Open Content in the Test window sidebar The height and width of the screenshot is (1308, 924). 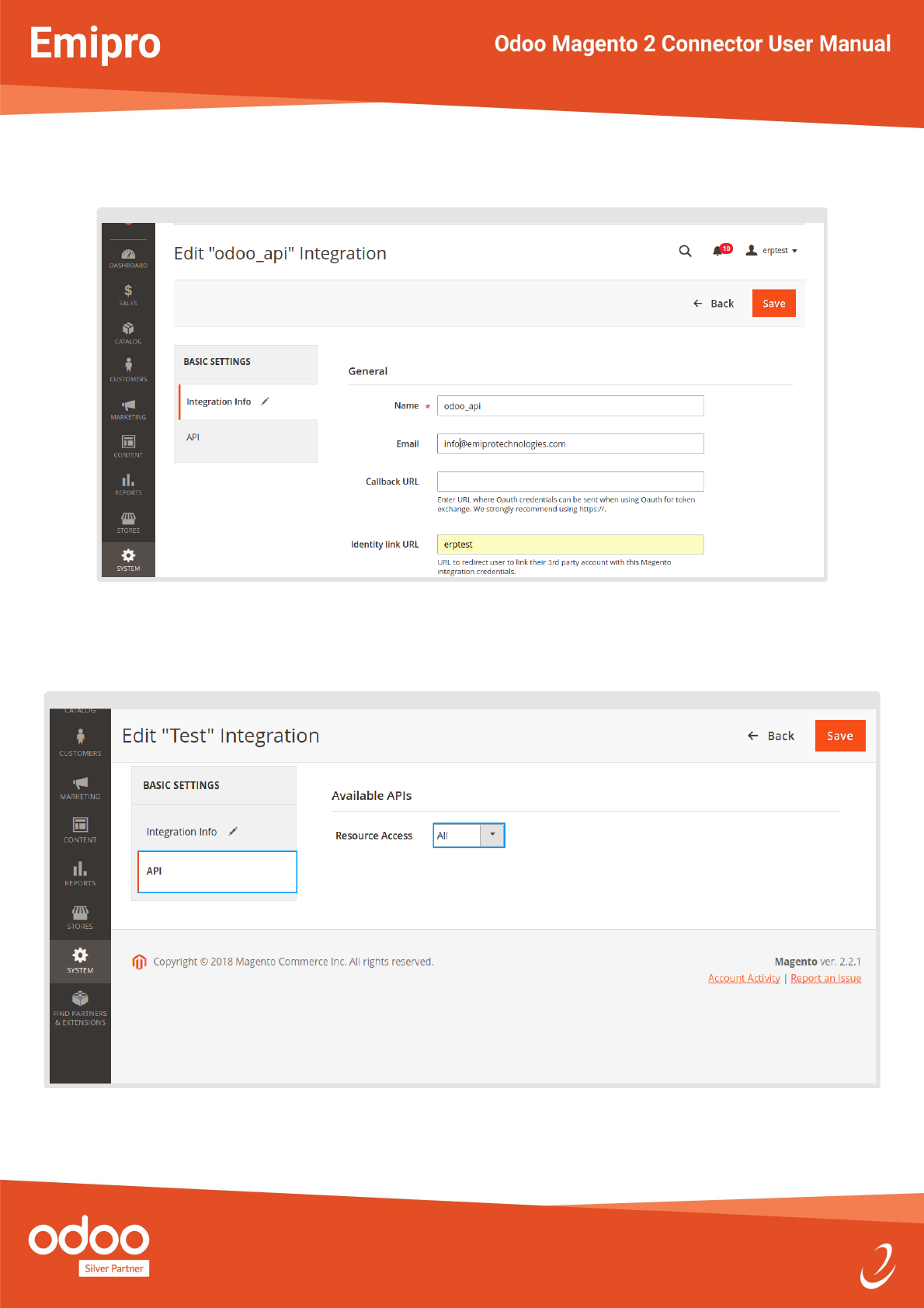click(80, 830)
